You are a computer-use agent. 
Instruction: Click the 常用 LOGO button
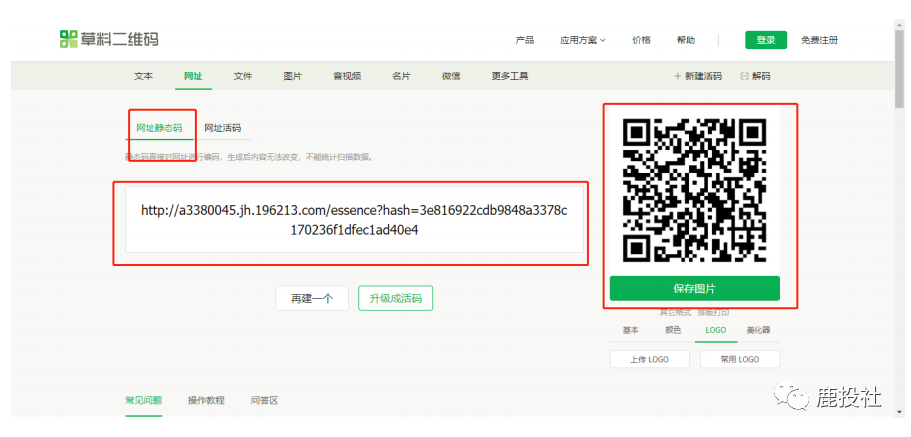pos(740,359)
